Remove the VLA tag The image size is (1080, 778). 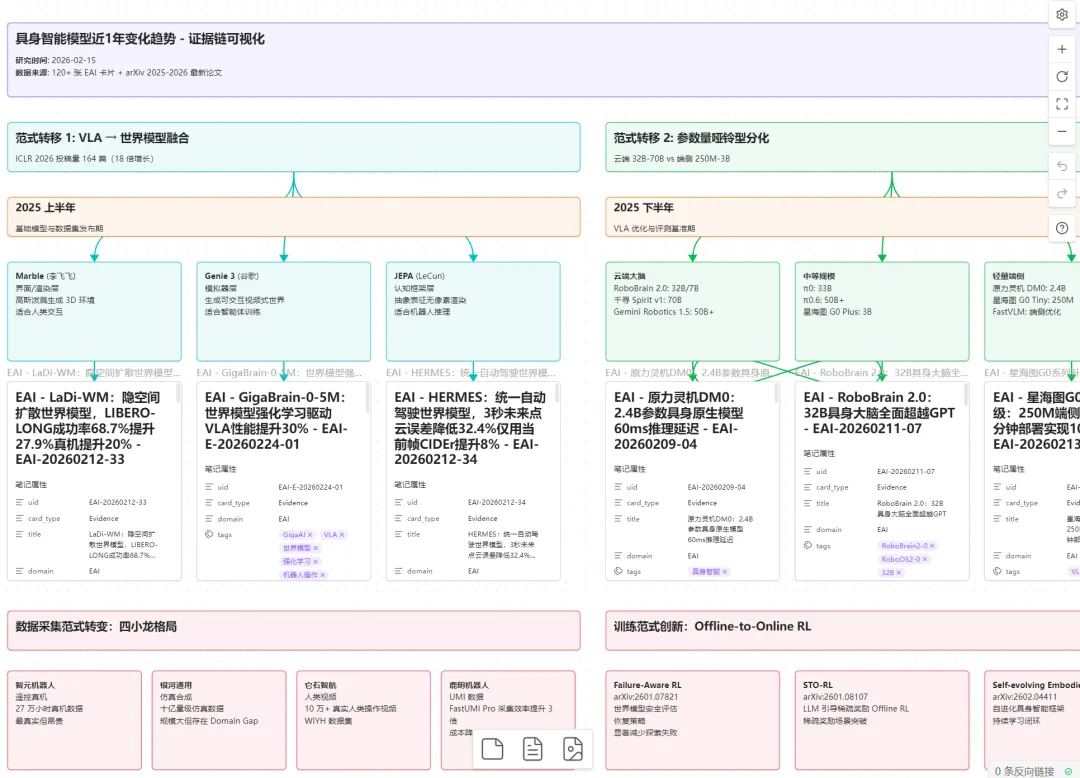pyautogui.click(x=342, y=535)
